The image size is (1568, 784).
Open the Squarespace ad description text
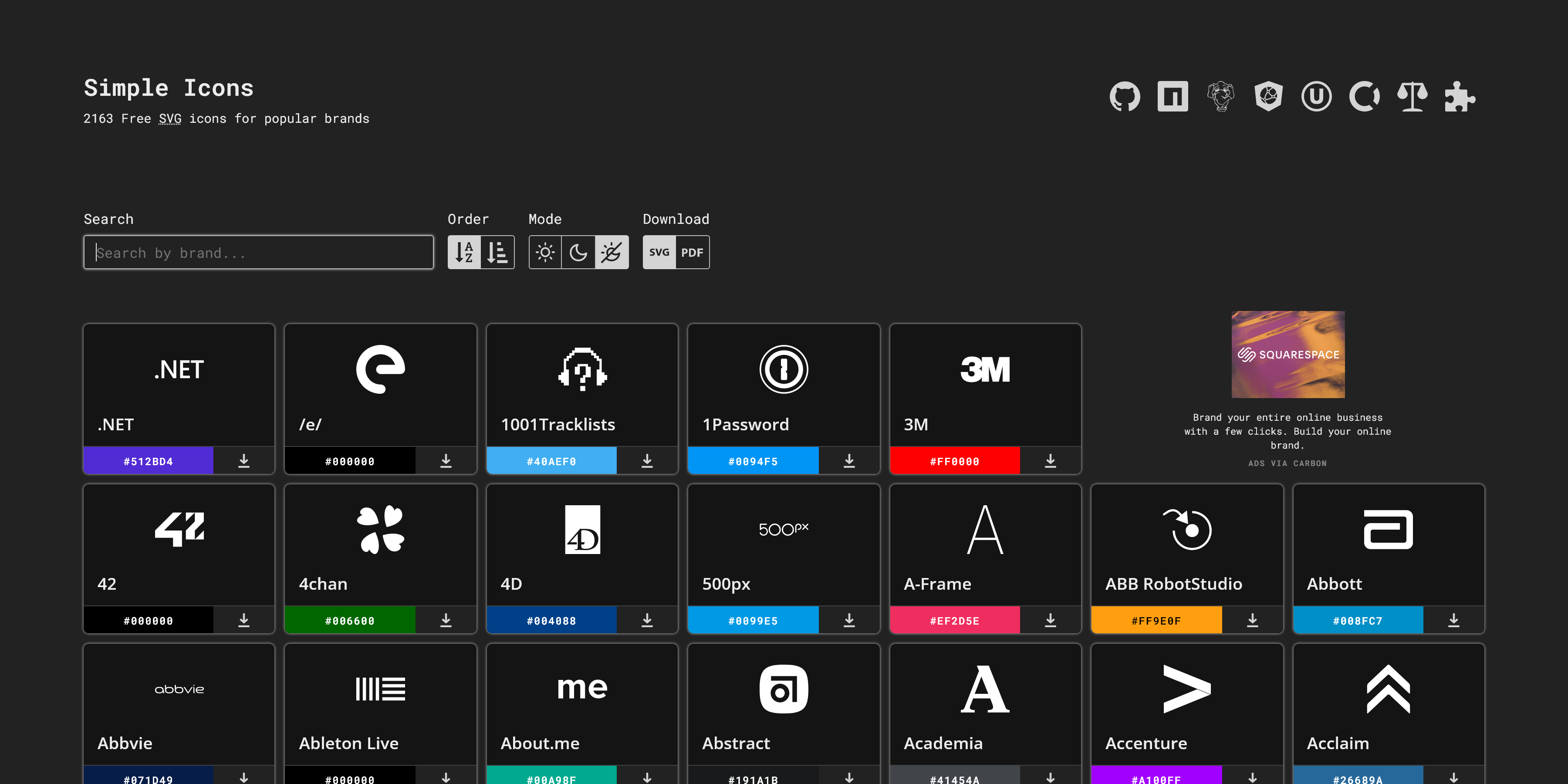click(1288, 431)
